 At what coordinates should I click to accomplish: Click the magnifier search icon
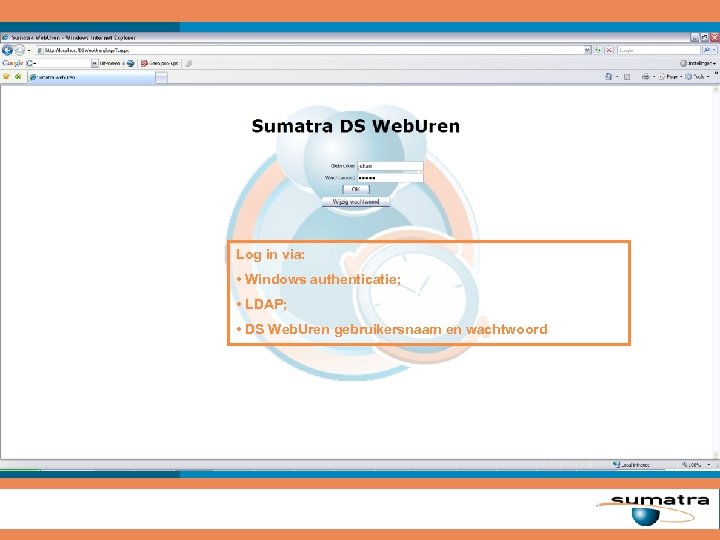(707, 50)
